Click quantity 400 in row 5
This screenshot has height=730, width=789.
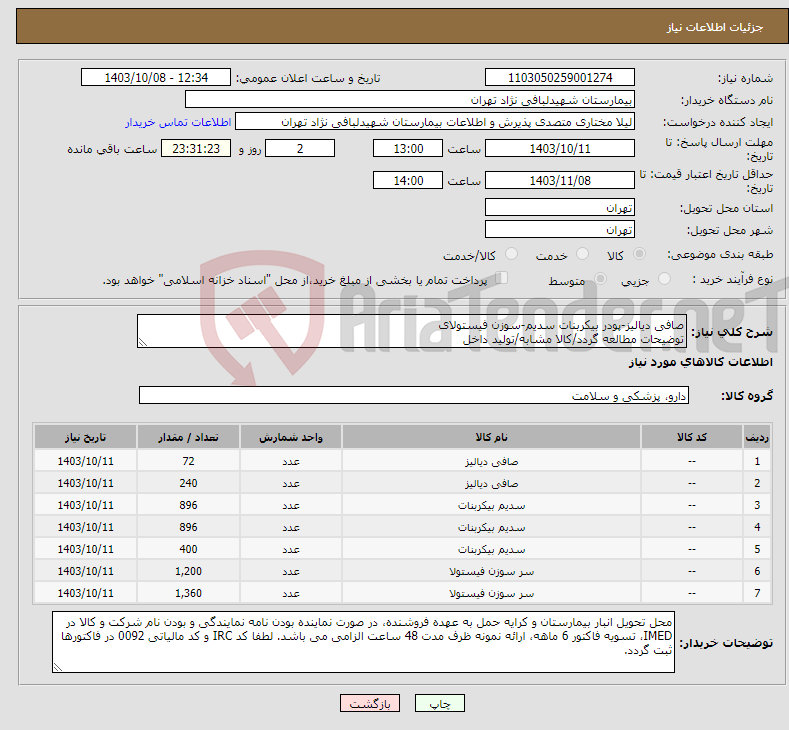click(188, 549)
